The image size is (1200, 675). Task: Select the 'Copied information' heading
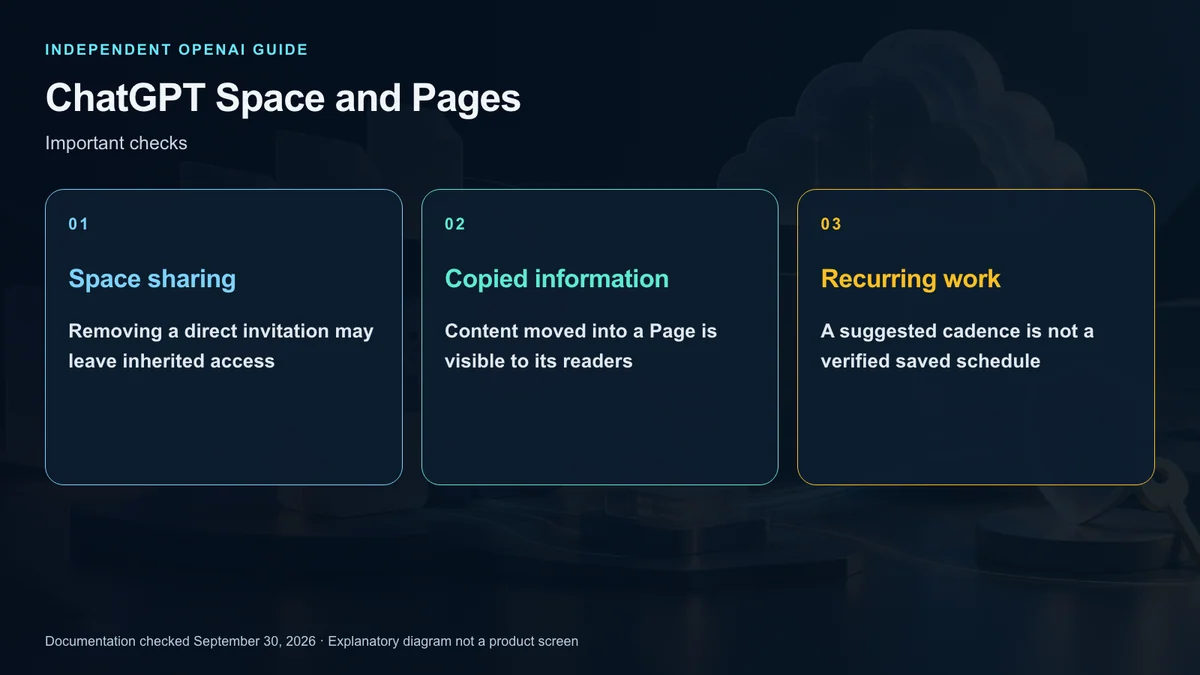[556, 278]
